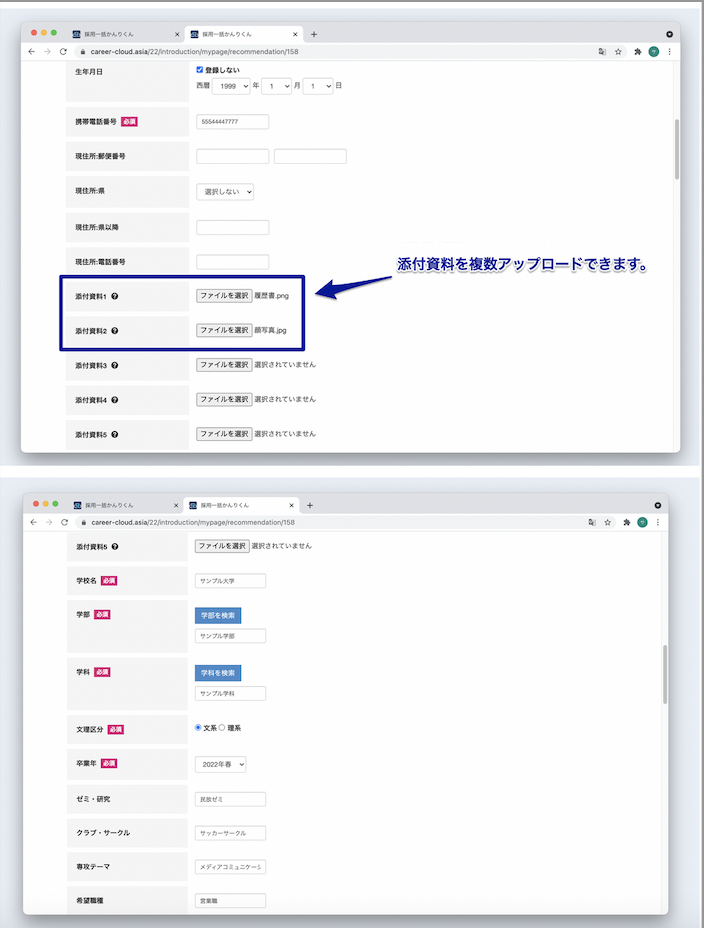Bookmark the page with the star icon in the upper window

pos(619,51)
